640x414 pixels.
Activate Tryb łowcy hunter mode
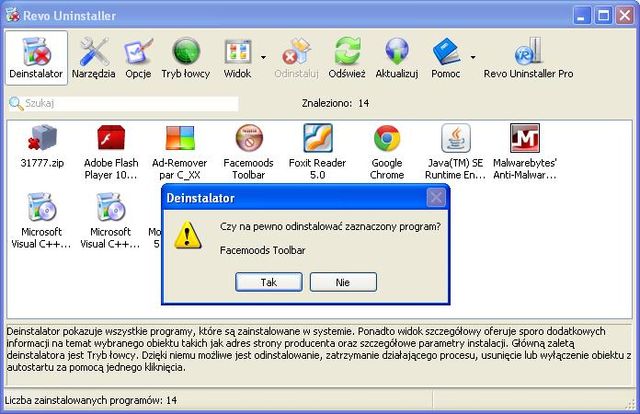coord(186,58)
